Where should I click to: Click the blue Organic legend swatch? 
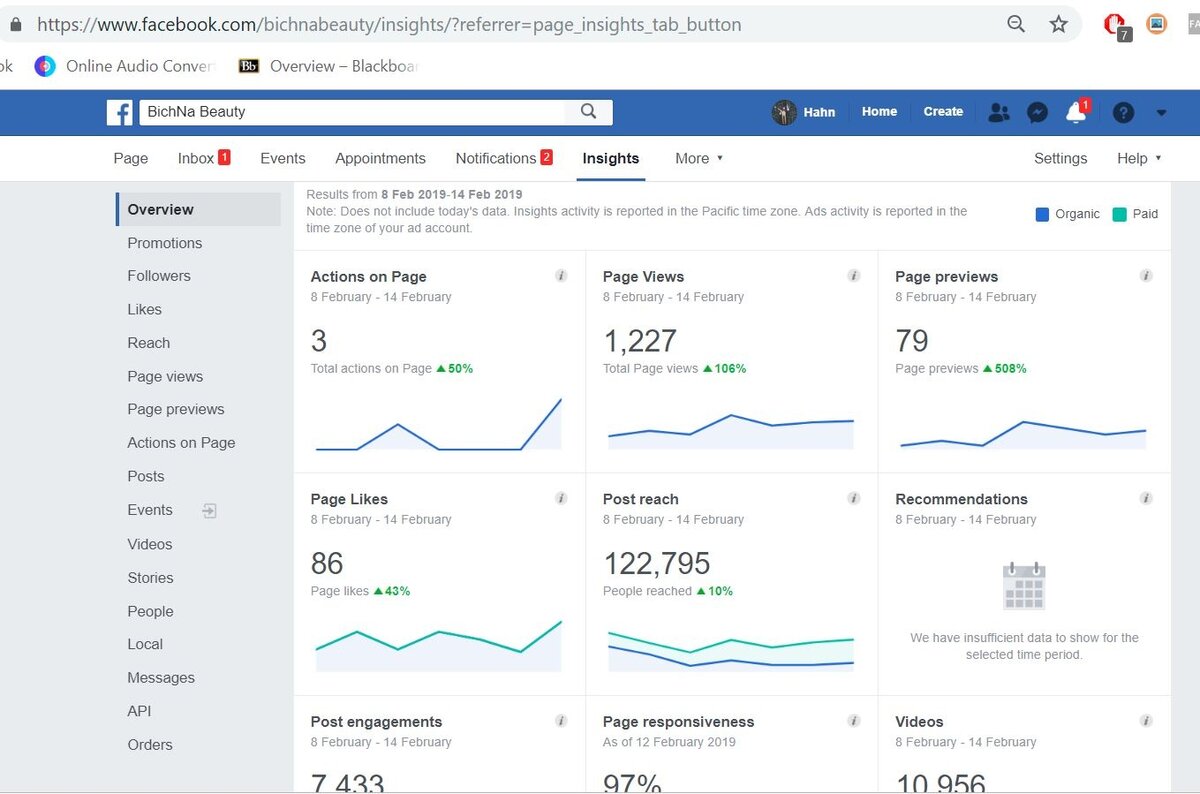[1043, 214]
